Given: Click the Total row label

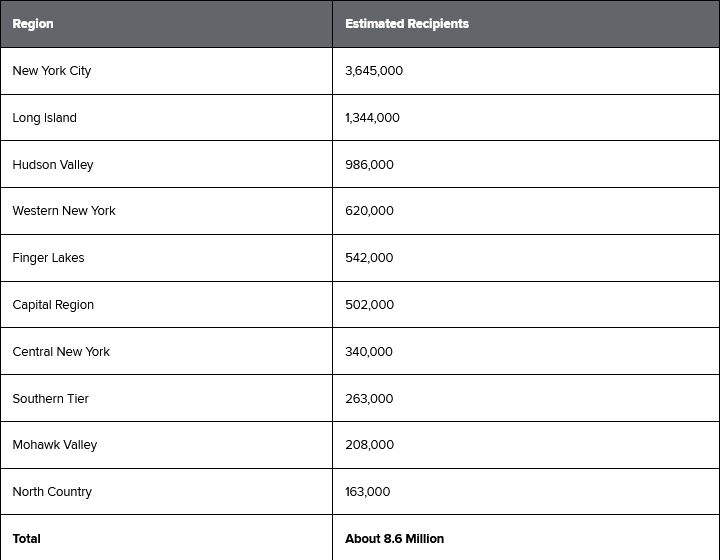Looking at the screenshot, I should pyautogui.click(x=27, y=539).
